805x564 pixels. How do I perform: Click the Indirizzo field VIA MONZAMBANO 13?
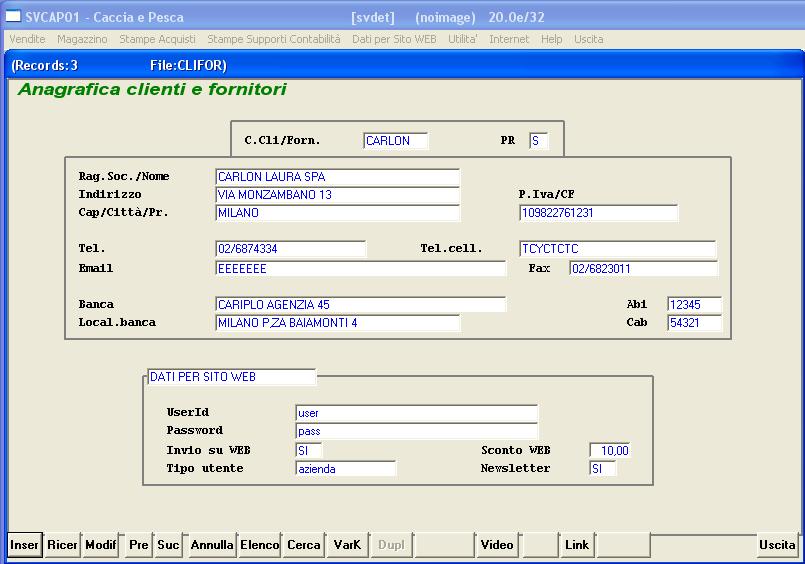[x=337, y=195]
